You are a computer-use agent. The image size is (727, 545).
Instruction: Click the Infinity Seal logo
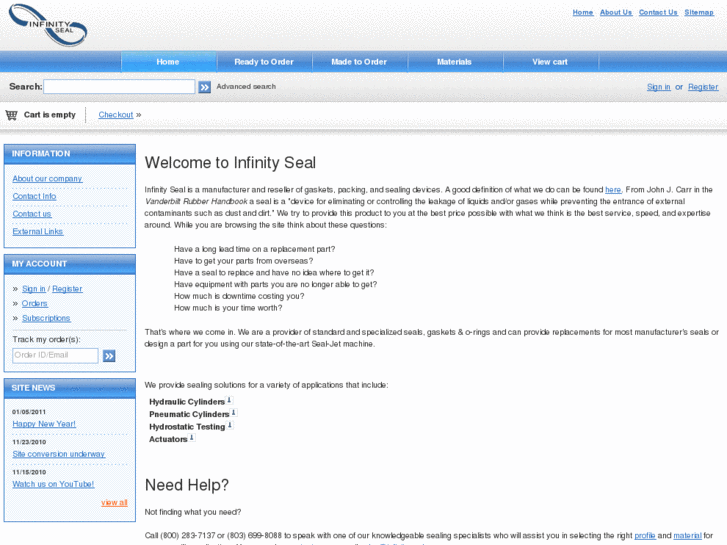pos(48,25)
